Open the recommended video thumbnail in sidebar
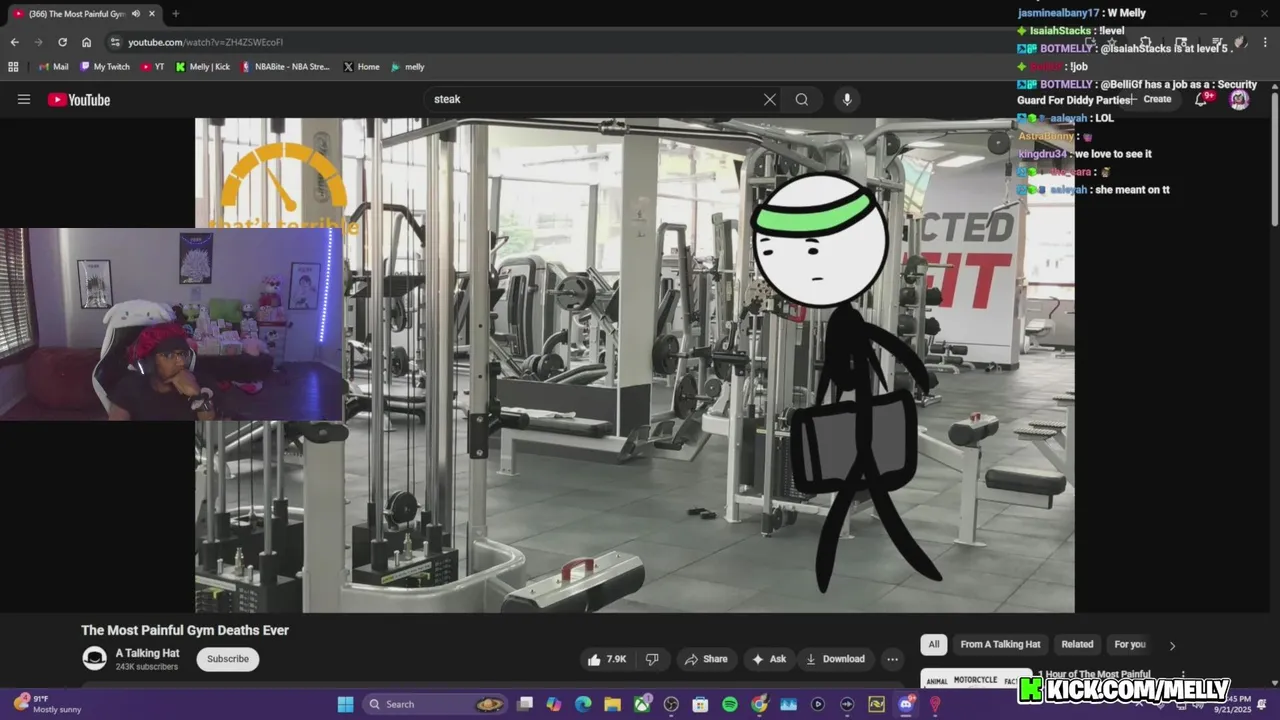Viewport: 1280px width, 720px height. point(976,678)
